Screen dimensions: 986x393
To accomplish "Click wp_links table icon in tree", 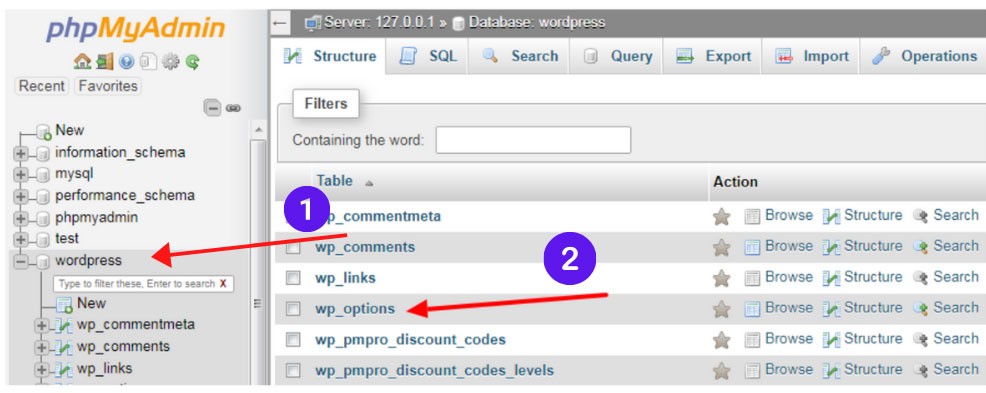I will (x=63, y=368).
